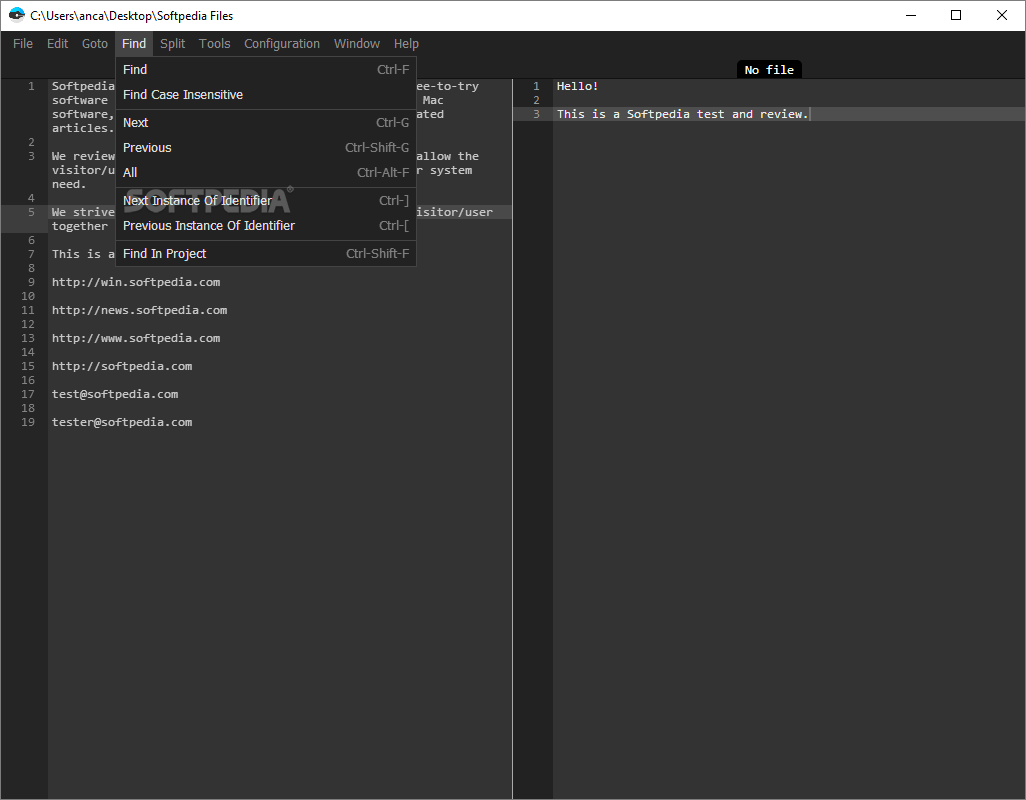
Task: Choose Find Ctrl-F from menu
Action: (266, 69)
